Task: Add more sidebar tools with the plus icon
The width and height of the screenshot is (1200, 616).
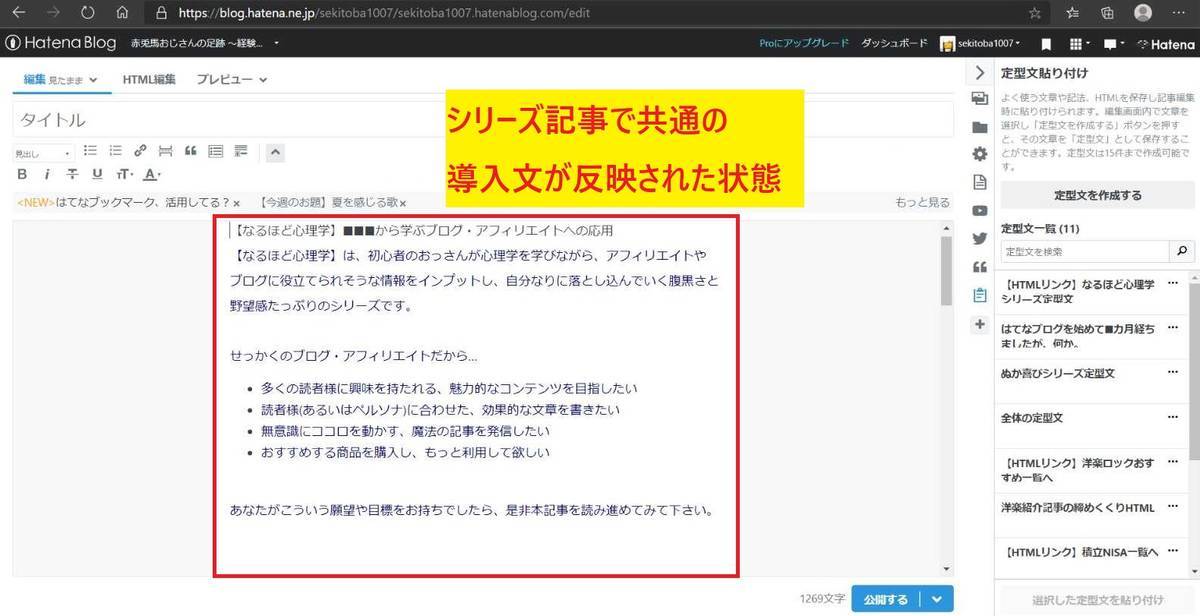Action: point(980,324)
